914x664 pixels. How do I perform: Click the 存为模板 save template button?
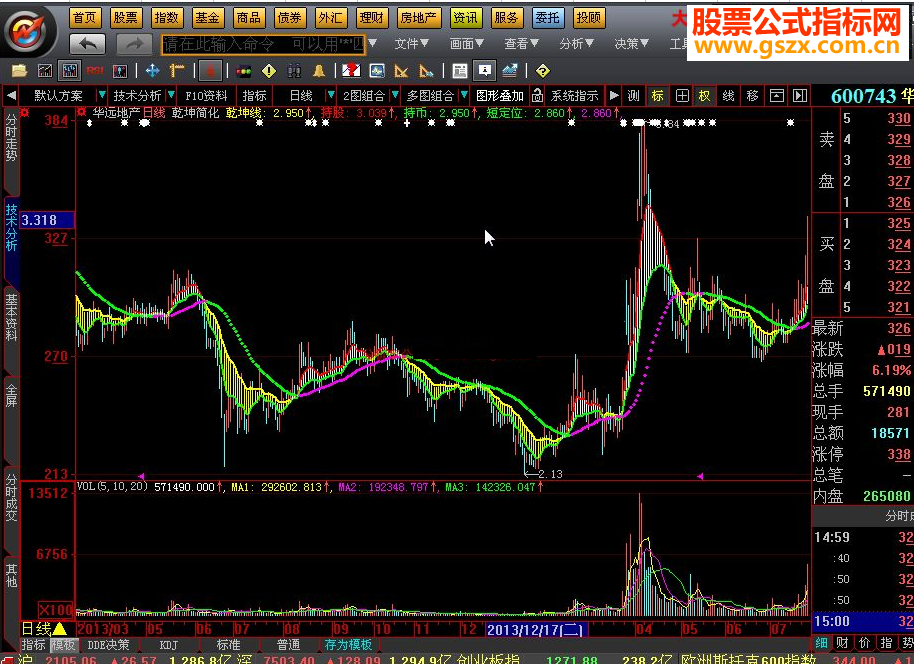click(x=348, y=645)
